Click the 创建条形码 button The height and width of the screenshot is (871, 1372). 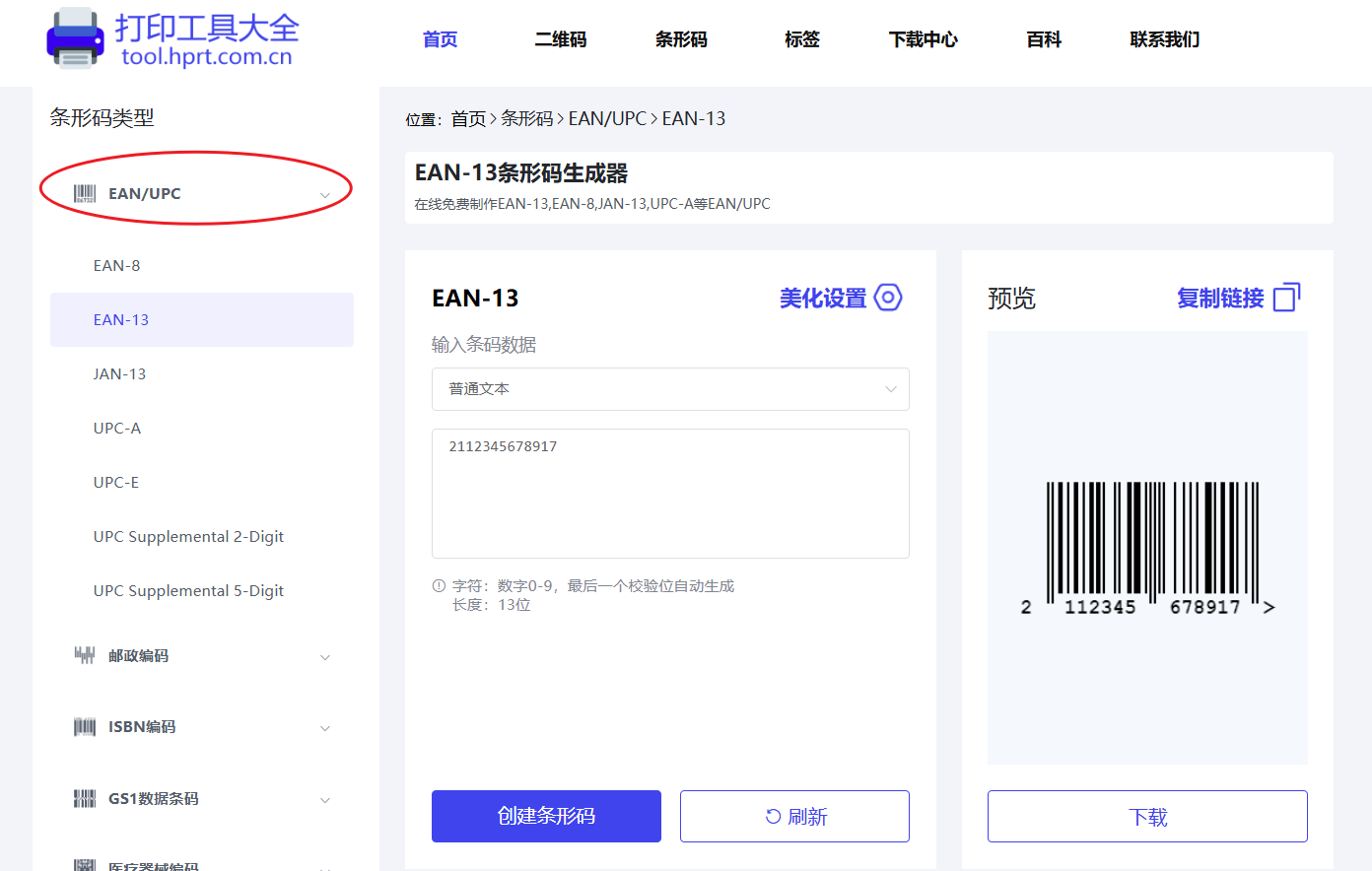[546, 816]
